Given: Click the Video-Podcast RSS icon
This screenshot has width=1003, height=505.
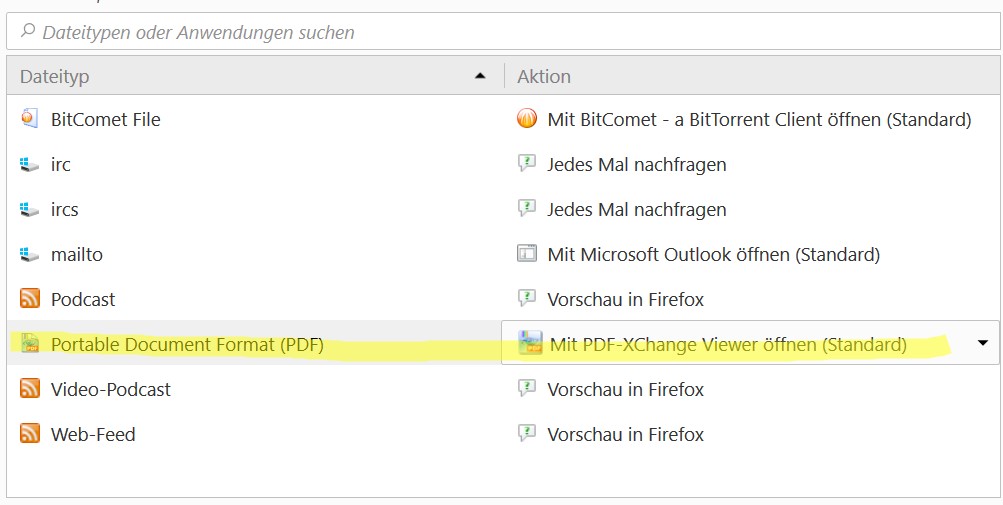Looking at the screenshot, I should (30, 389).
